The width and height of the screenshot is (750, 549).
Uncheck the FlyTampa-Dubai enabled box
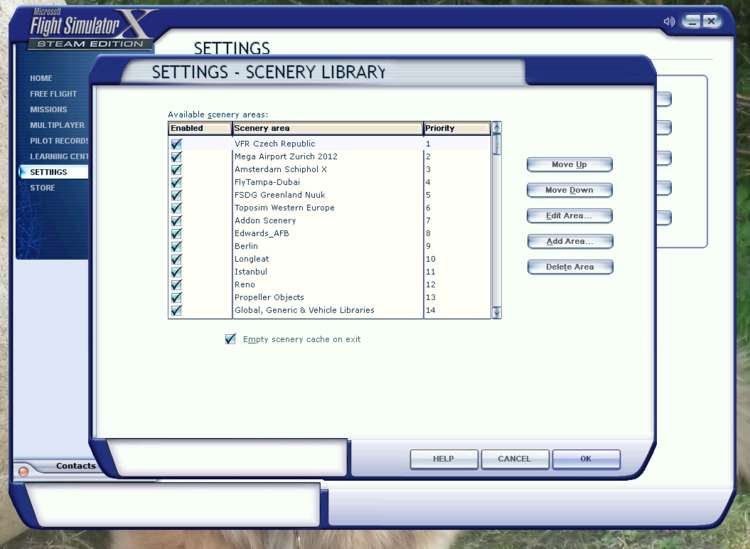[x=176, y=182]
